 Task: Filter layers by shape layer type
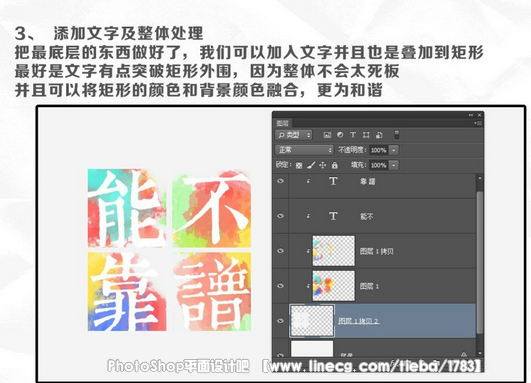(x=366, y=135)
